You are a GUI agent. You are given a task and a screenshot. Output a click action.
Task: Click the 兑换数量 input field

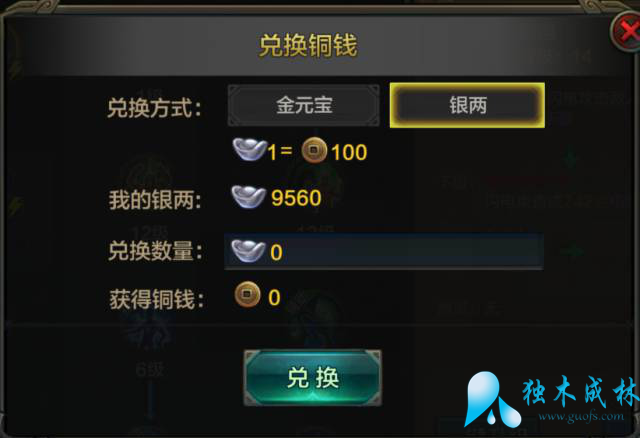click(384, 251)
